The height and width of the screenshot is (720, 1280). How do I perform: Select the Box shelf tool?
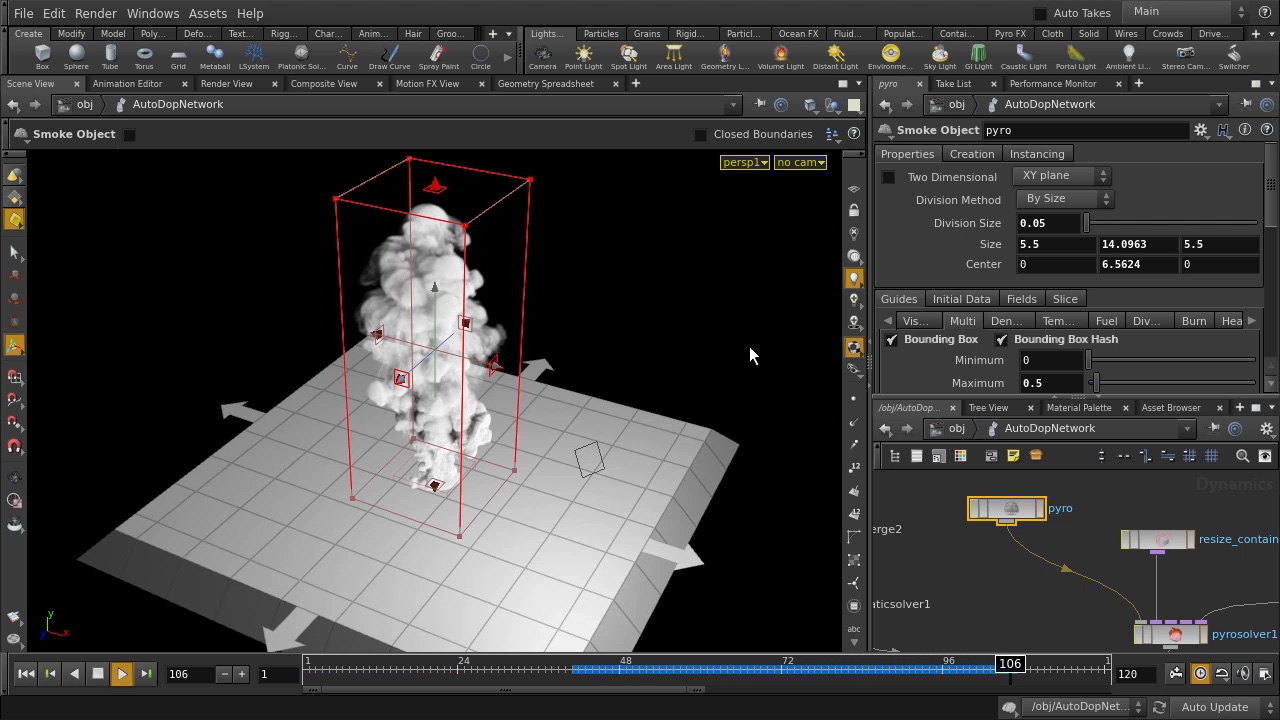click(42, 57)
